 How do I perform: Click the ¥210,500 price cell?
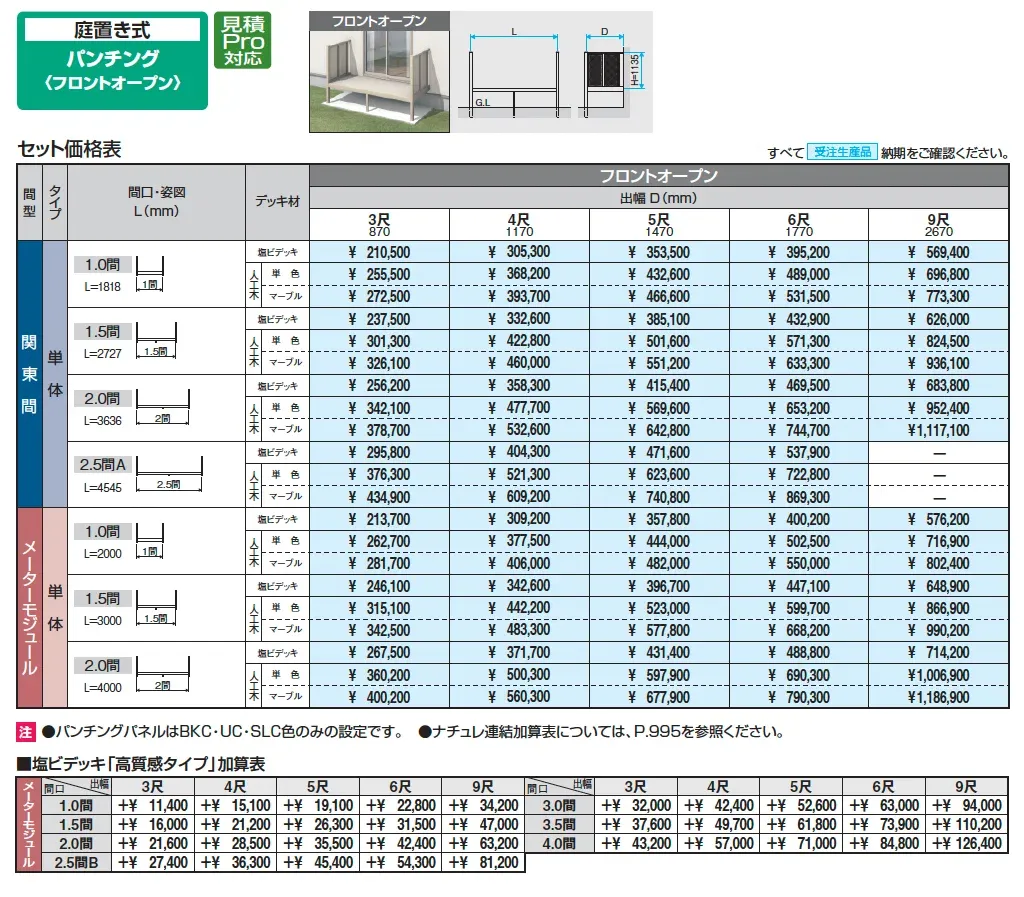point(380,252)
